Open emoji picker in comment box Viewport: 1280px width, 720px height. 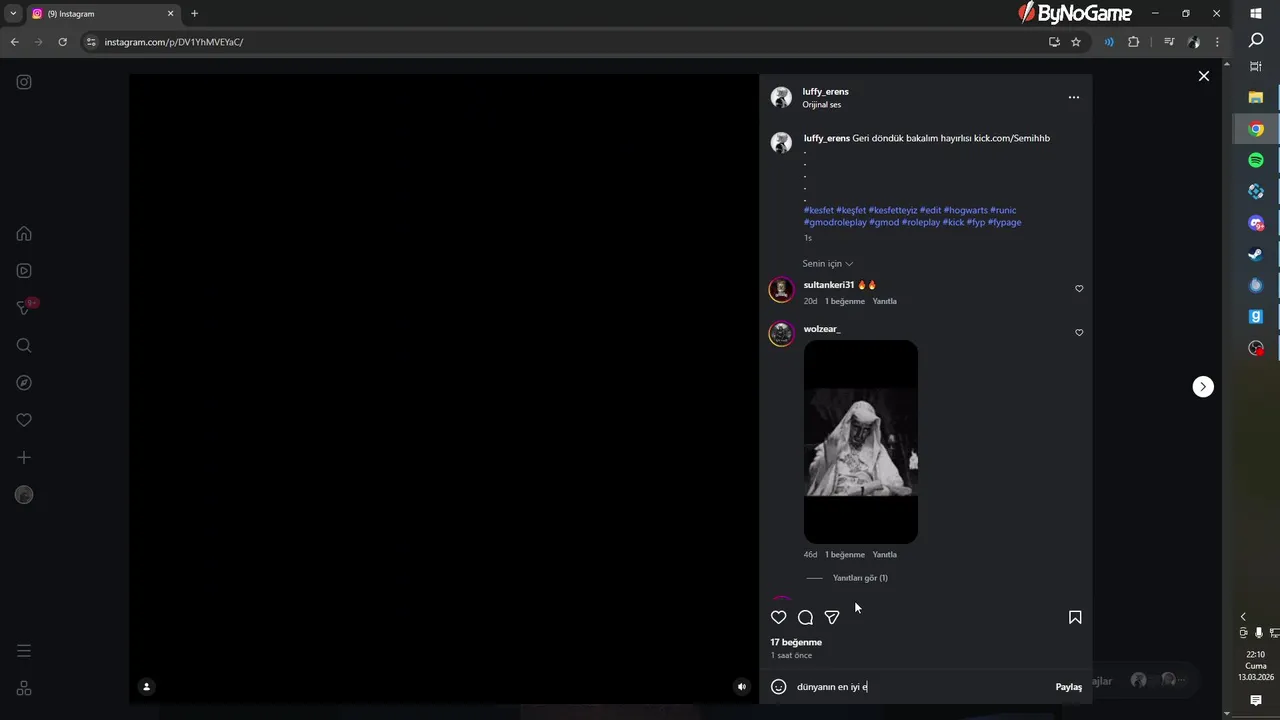(778, 687)
